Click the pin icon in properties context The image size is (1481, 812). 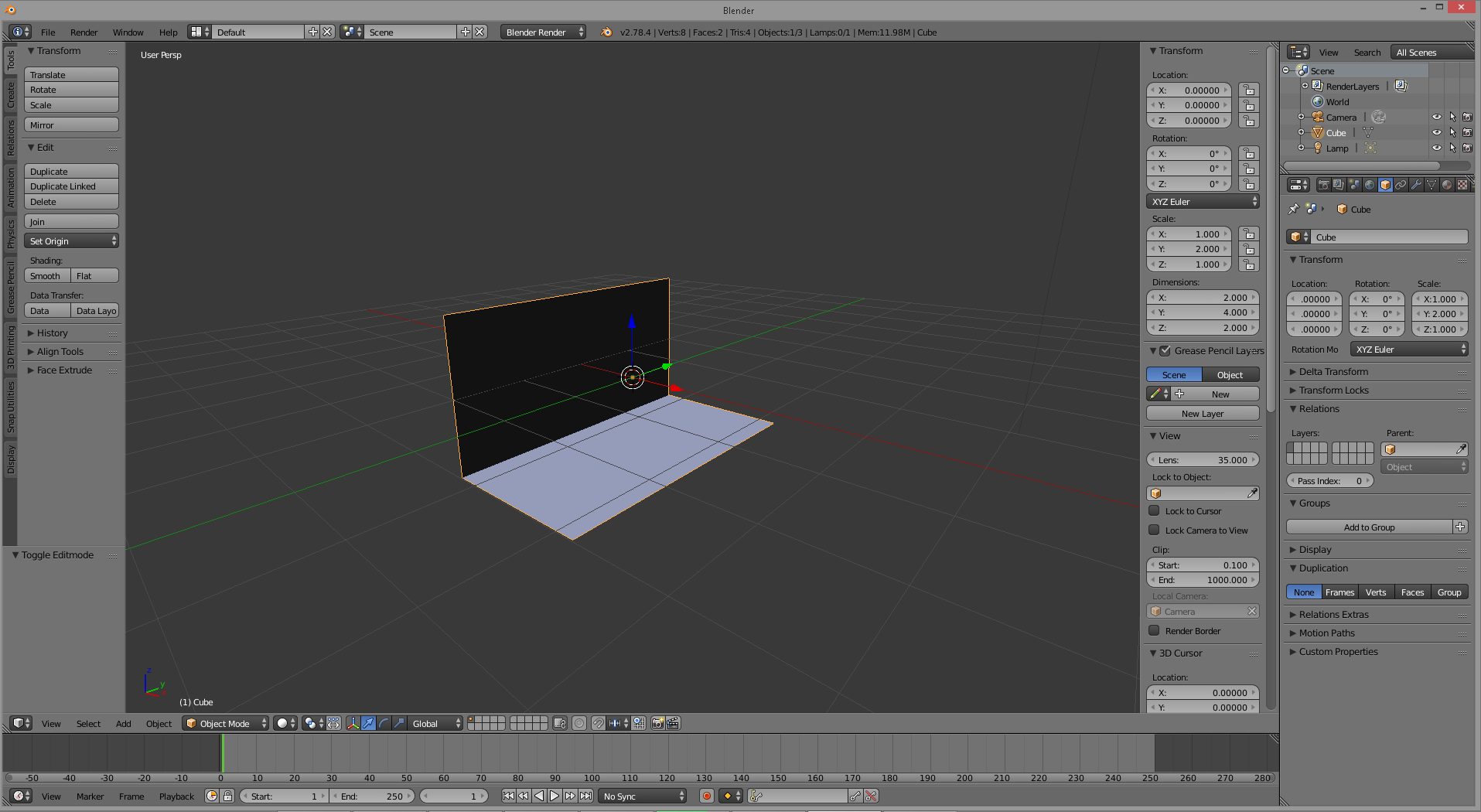[1293, 209]
